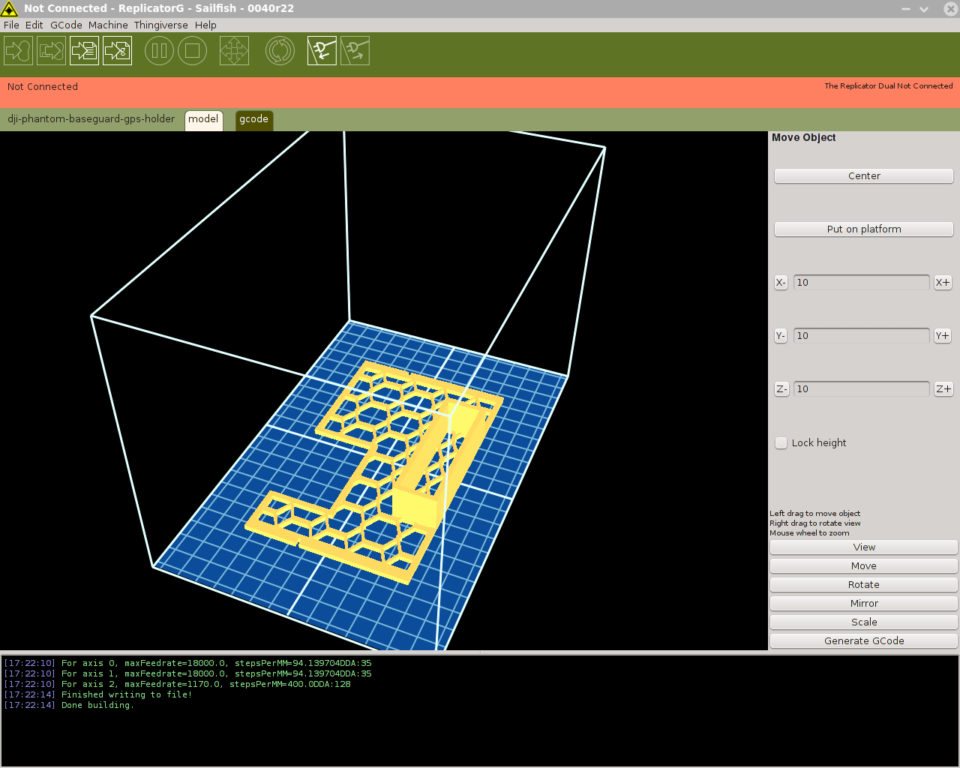Click the Build to machine toolbar icon
This screenshot has width=960, height=768.
click(x=18, y=51)
